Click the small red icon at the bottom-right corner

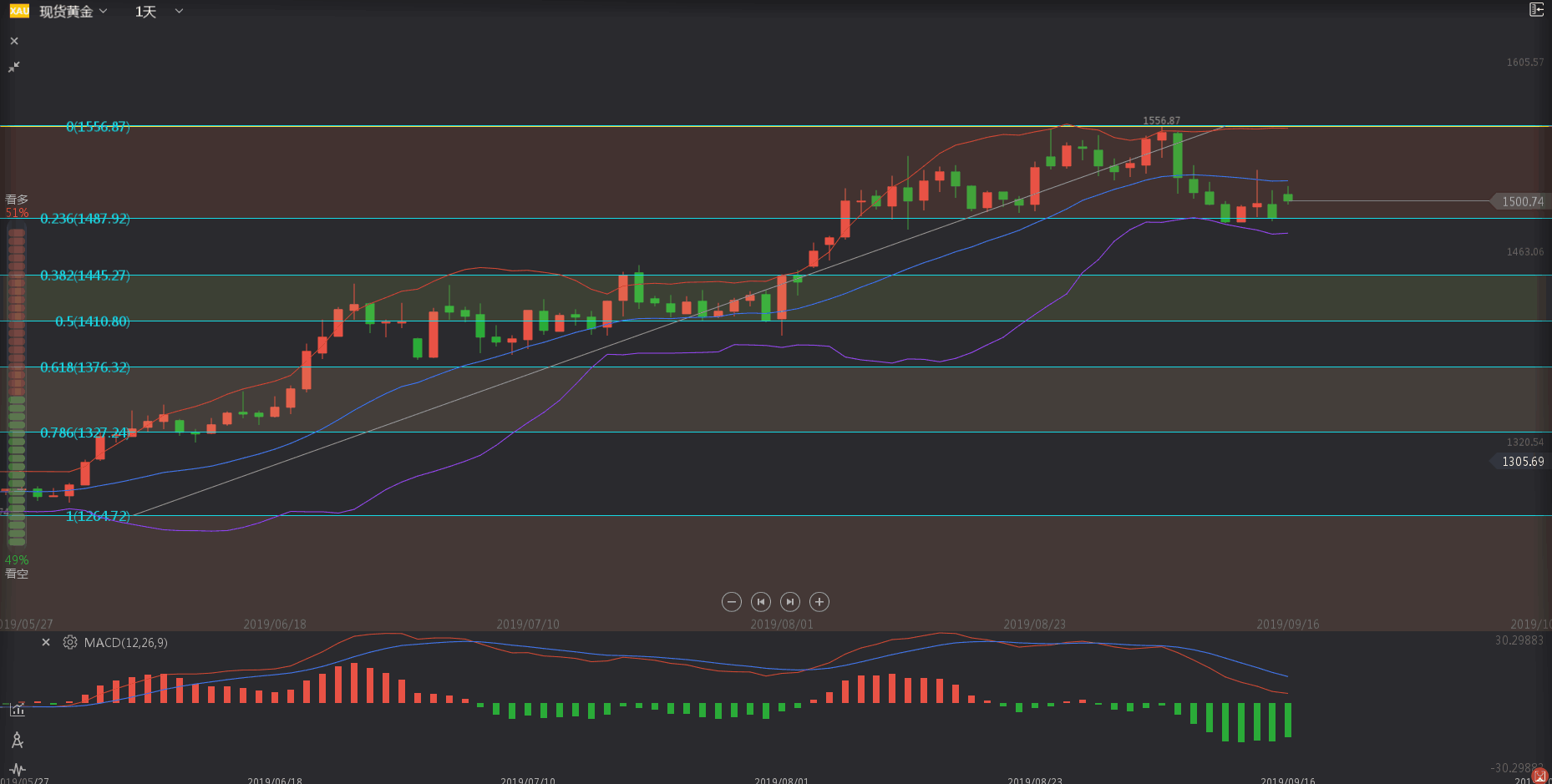[x=1540, y=776]
